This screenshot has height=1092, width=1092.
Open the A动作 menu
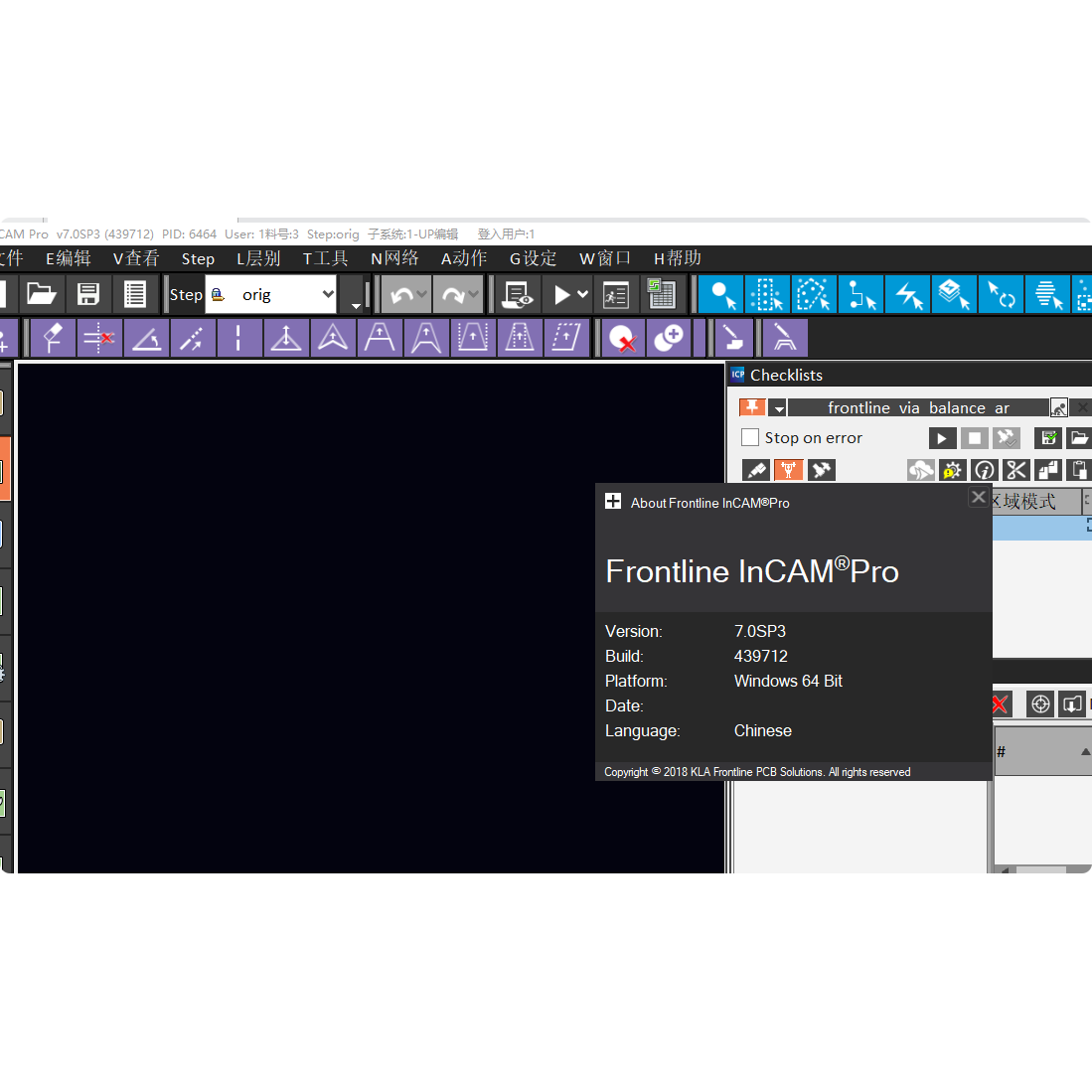[x=464, y=258]
